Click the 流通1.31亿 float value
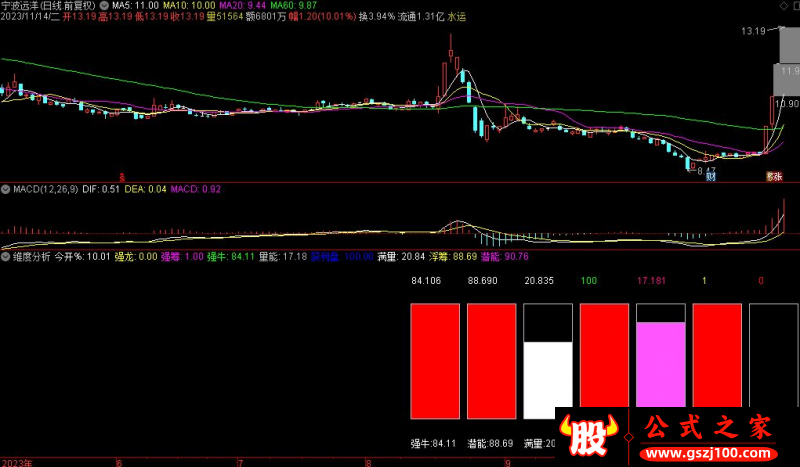Image resolution: width=800 pixels, height=467 pixels. click(x=421, y=17)
